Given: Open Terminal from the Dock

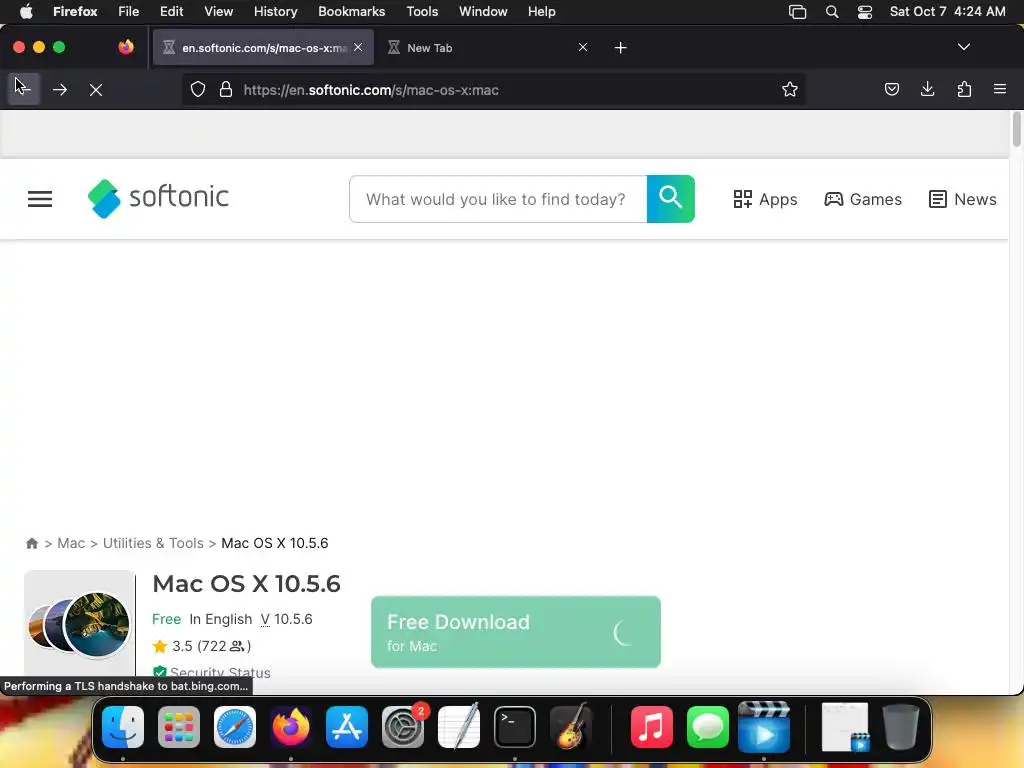Looking at the screenshot, I should coord(515,727).
